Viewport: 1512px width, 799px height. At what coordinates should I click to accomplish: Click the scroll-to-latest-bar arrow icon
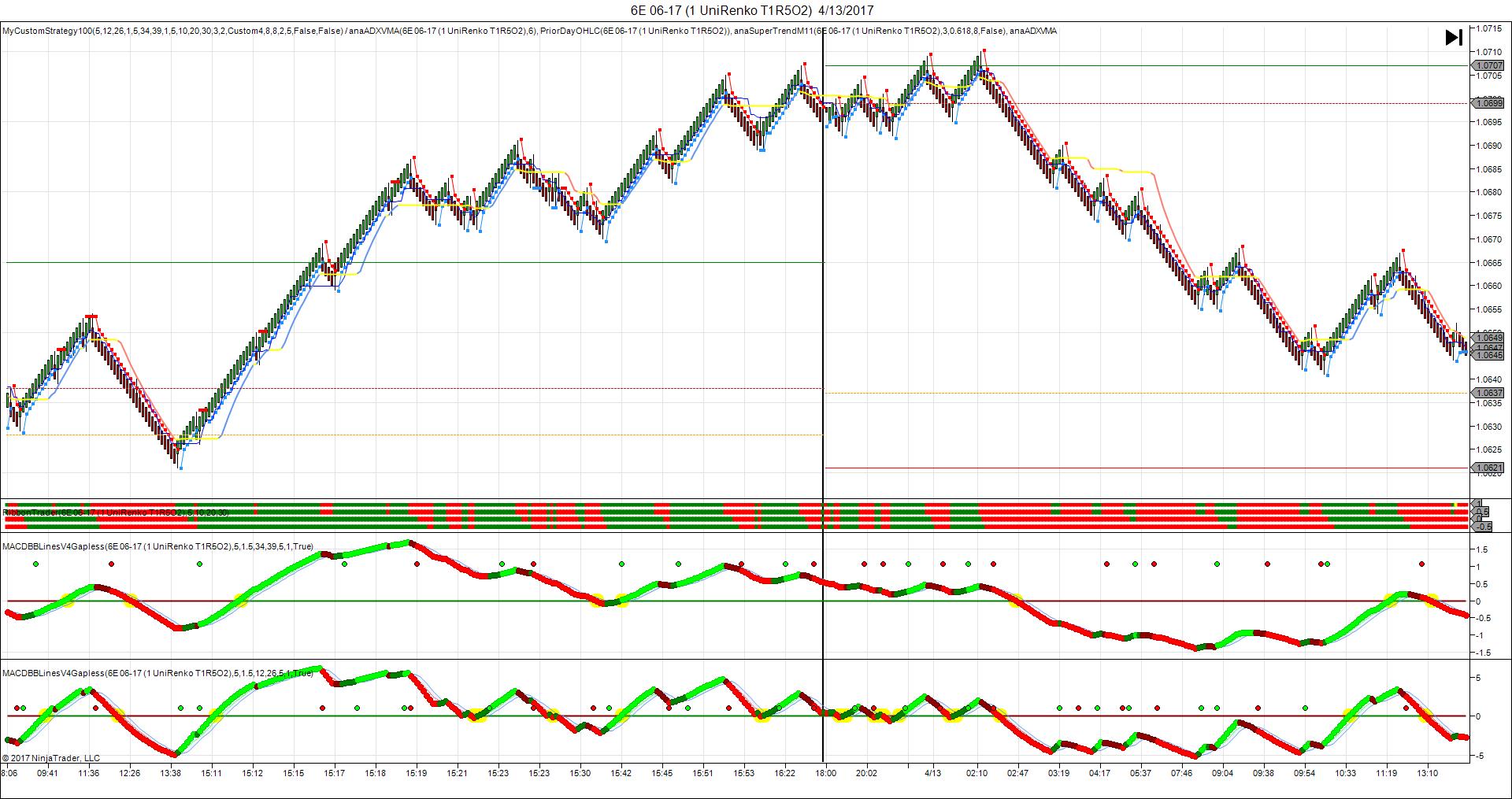tap(1454, 37)
